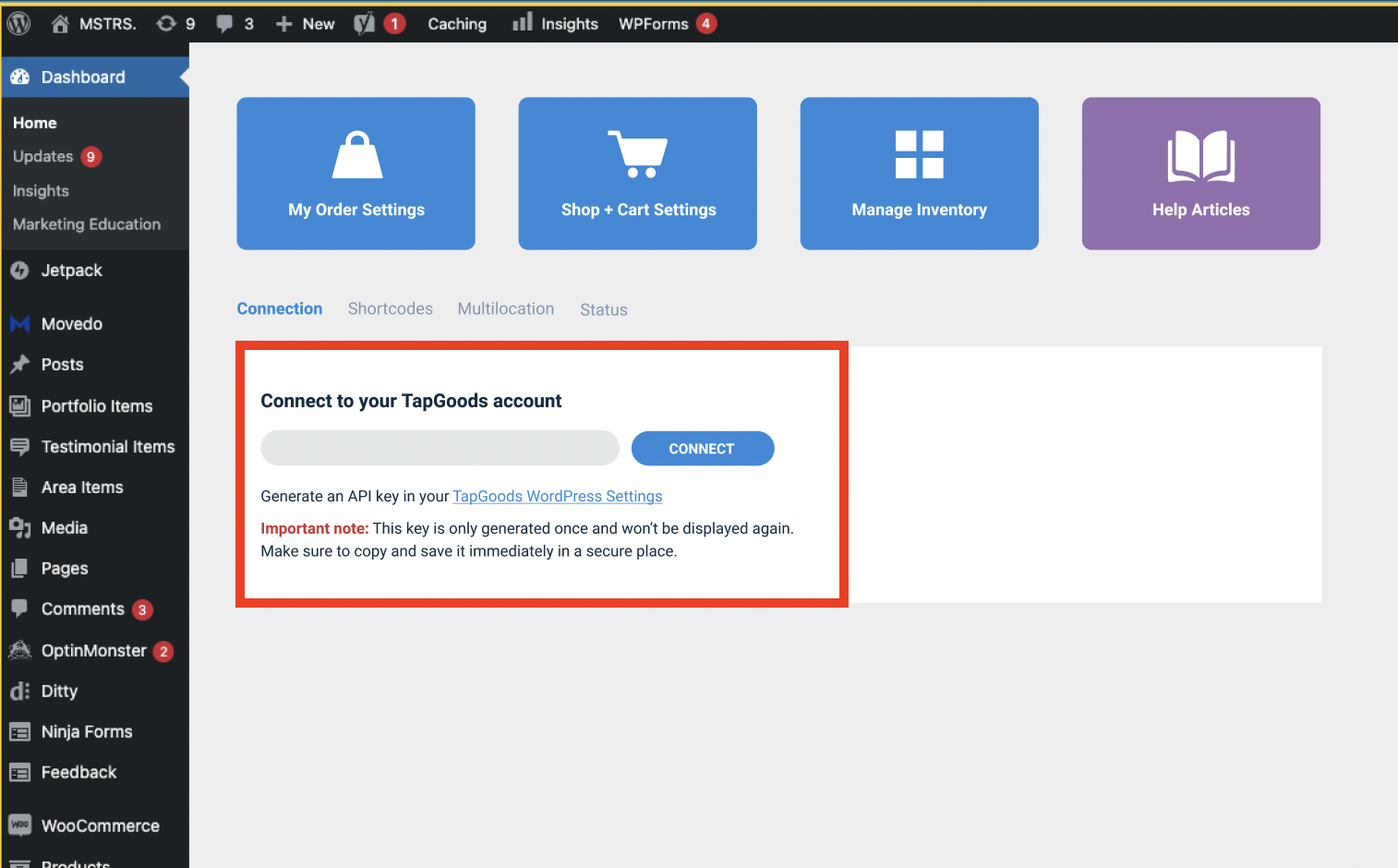1398x868 pixels.
Task: Click the WPForms badge showing 4
Action: [706, 24]
